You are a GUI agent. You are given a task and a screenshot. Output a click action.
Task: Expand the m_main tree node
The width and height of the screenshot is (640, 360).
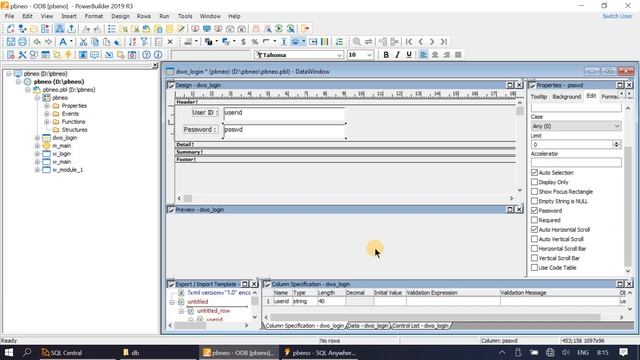[x=37, y=146]
